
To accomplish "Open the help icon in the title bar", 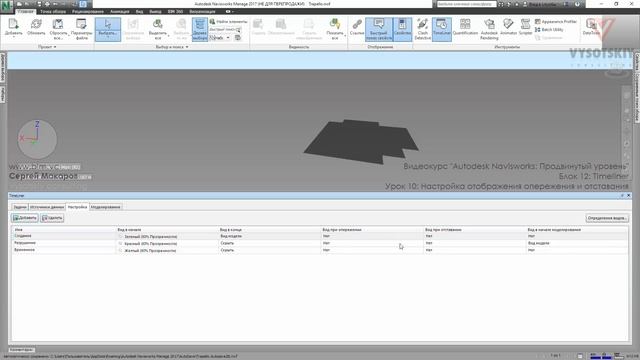I will 577,4.
